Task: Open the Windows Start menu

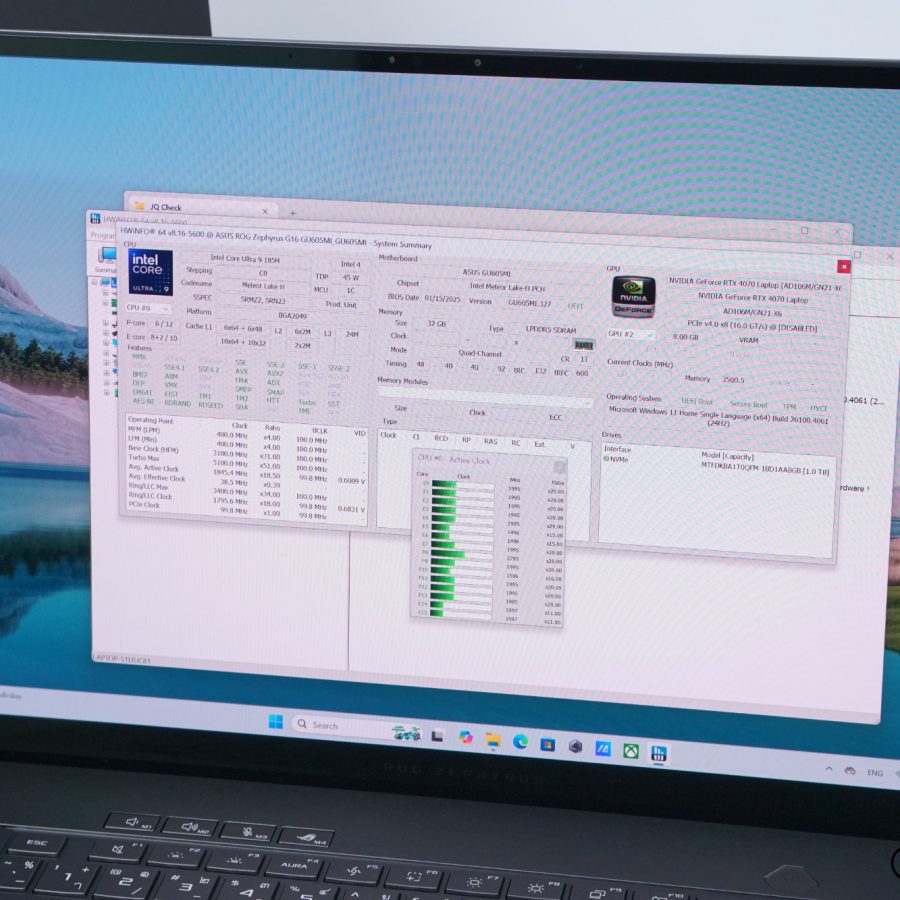Action: click(276, 721)
